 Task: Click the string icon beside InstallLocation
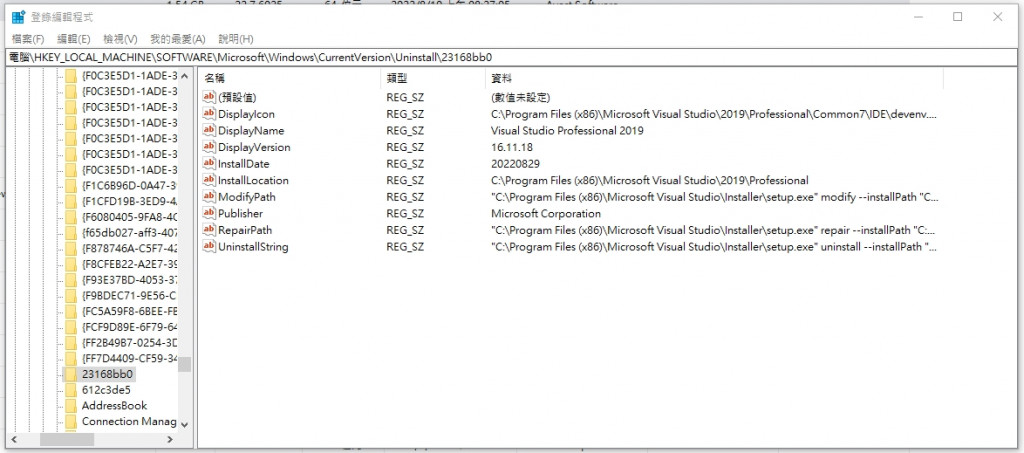(209, 180)
